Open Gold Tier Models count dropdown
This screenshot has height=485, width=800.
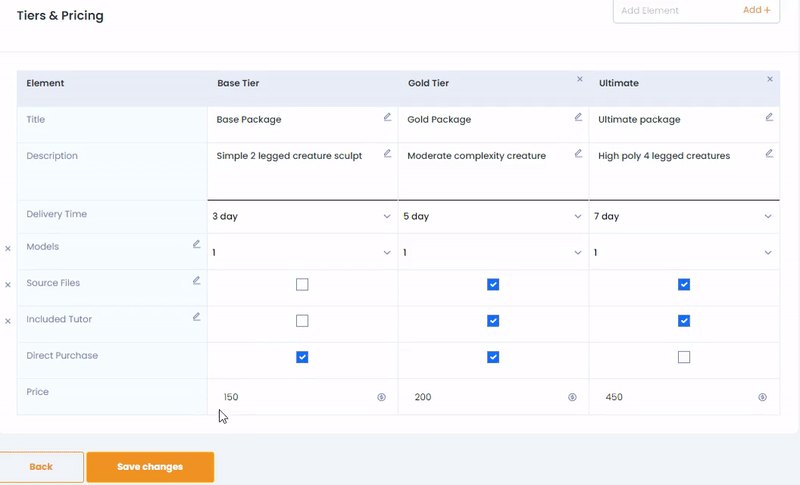(x=493, y=252)
